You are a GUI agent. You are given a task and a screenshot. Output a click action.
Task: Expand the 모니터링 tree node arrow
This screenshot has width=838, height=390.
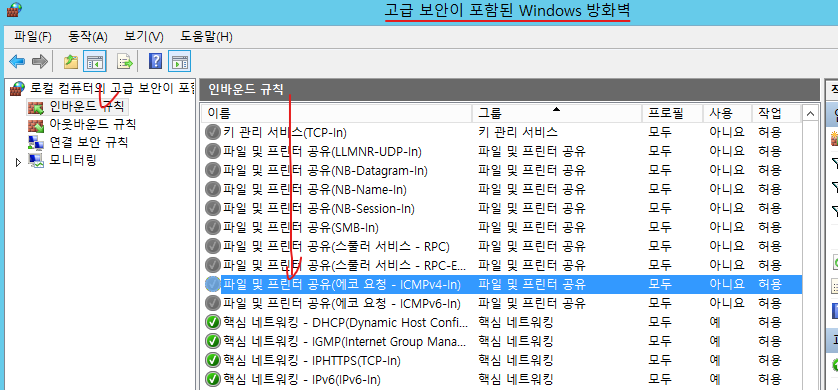coord(19,161)
